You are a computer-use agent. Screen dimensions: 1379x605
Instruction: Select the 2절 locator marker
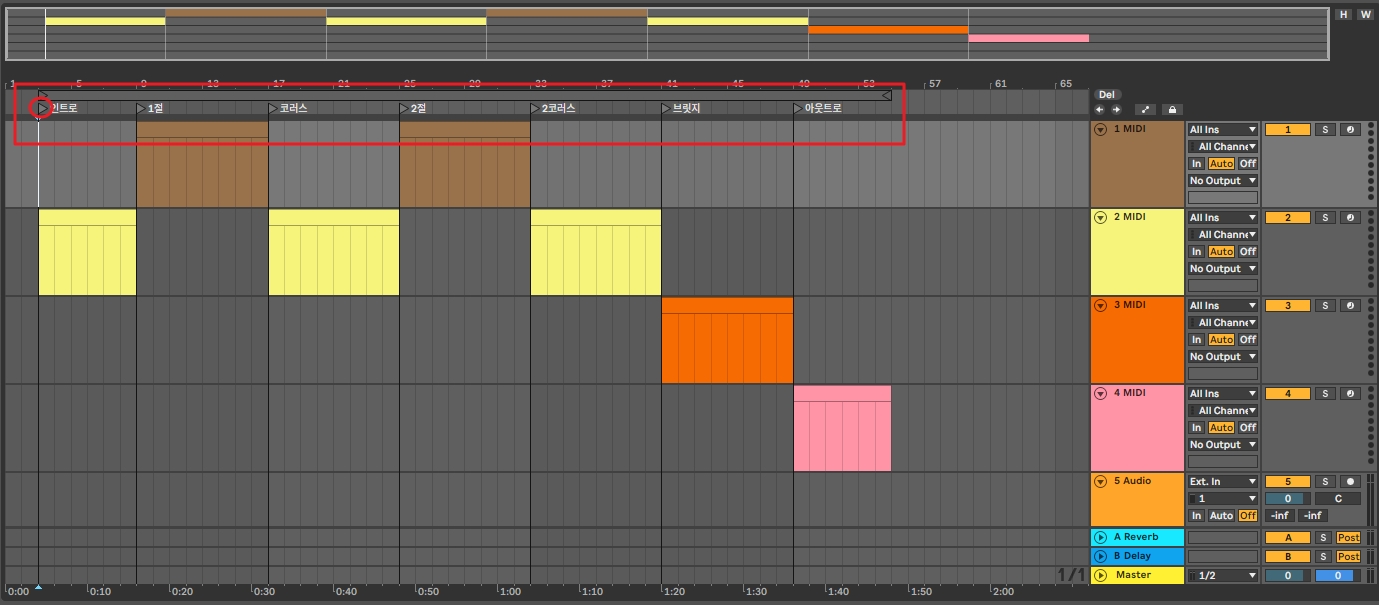click(x=413, y=108)
